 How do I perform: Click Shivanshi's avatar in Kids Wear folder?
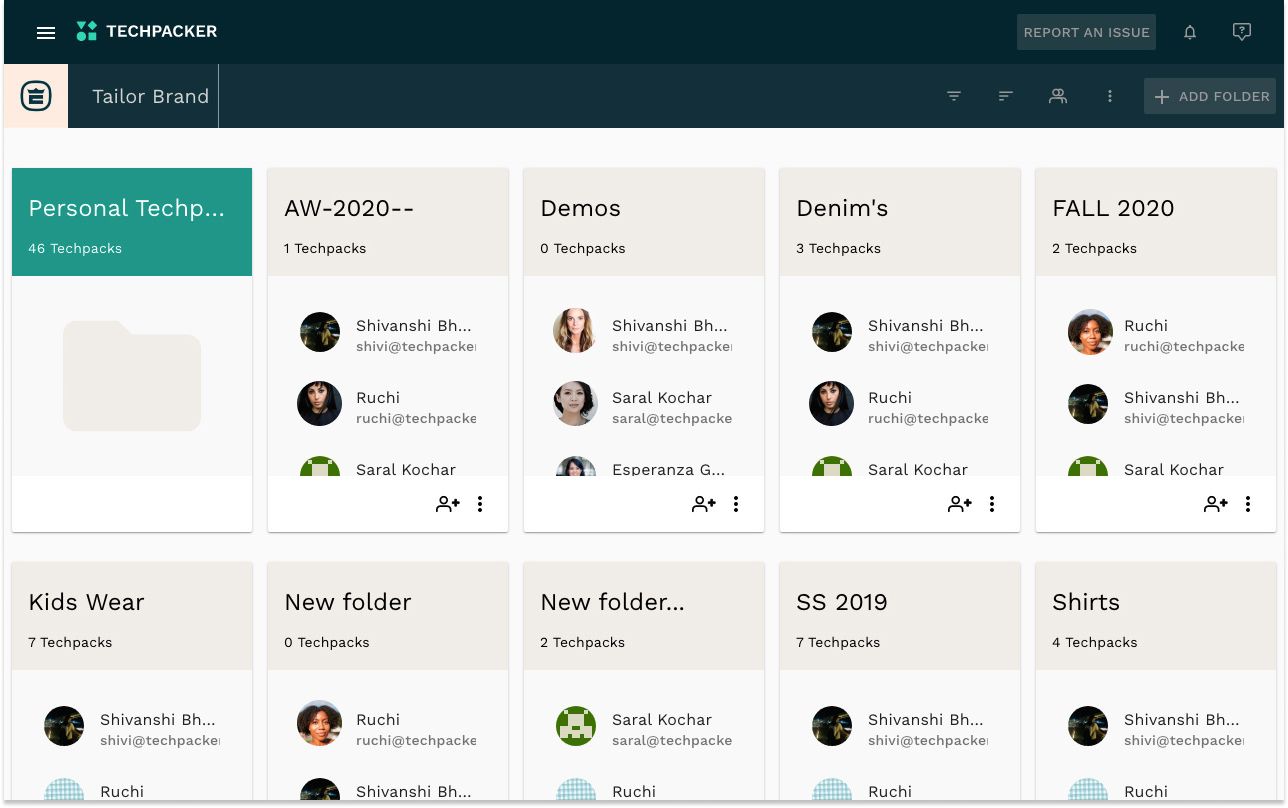[64, 726]
